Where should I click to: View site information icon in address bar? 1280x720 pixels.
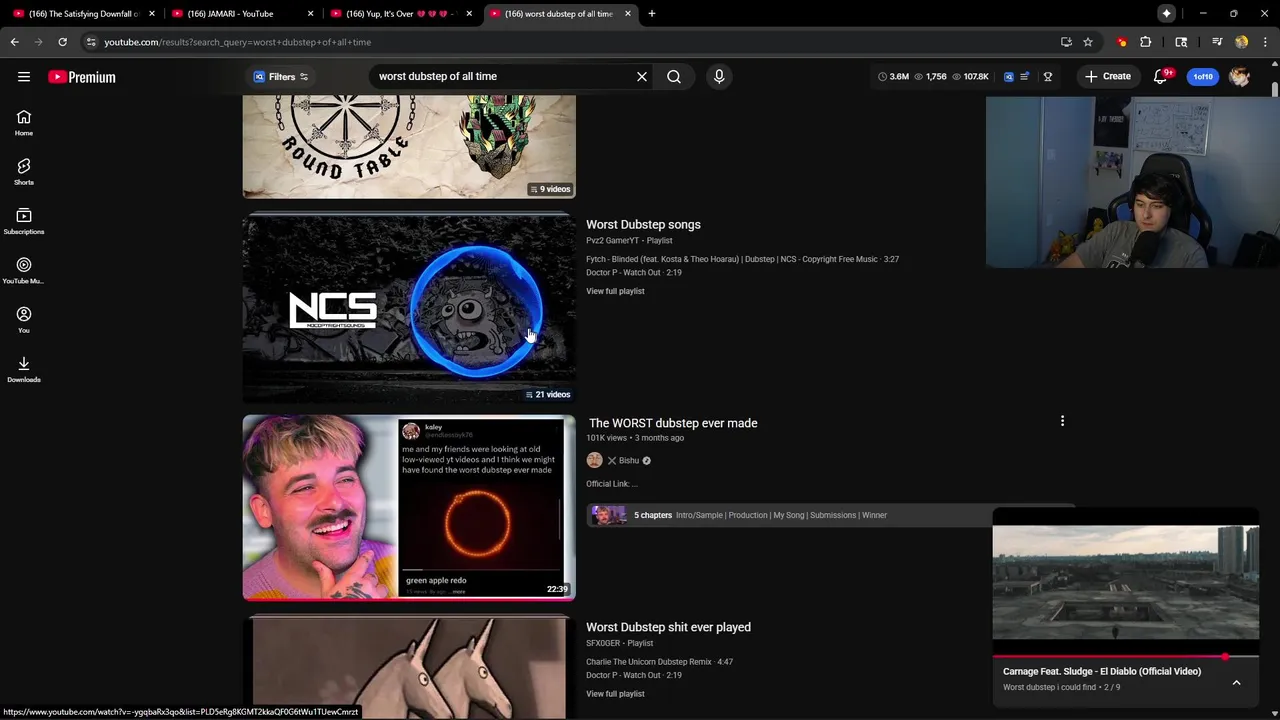91,42
